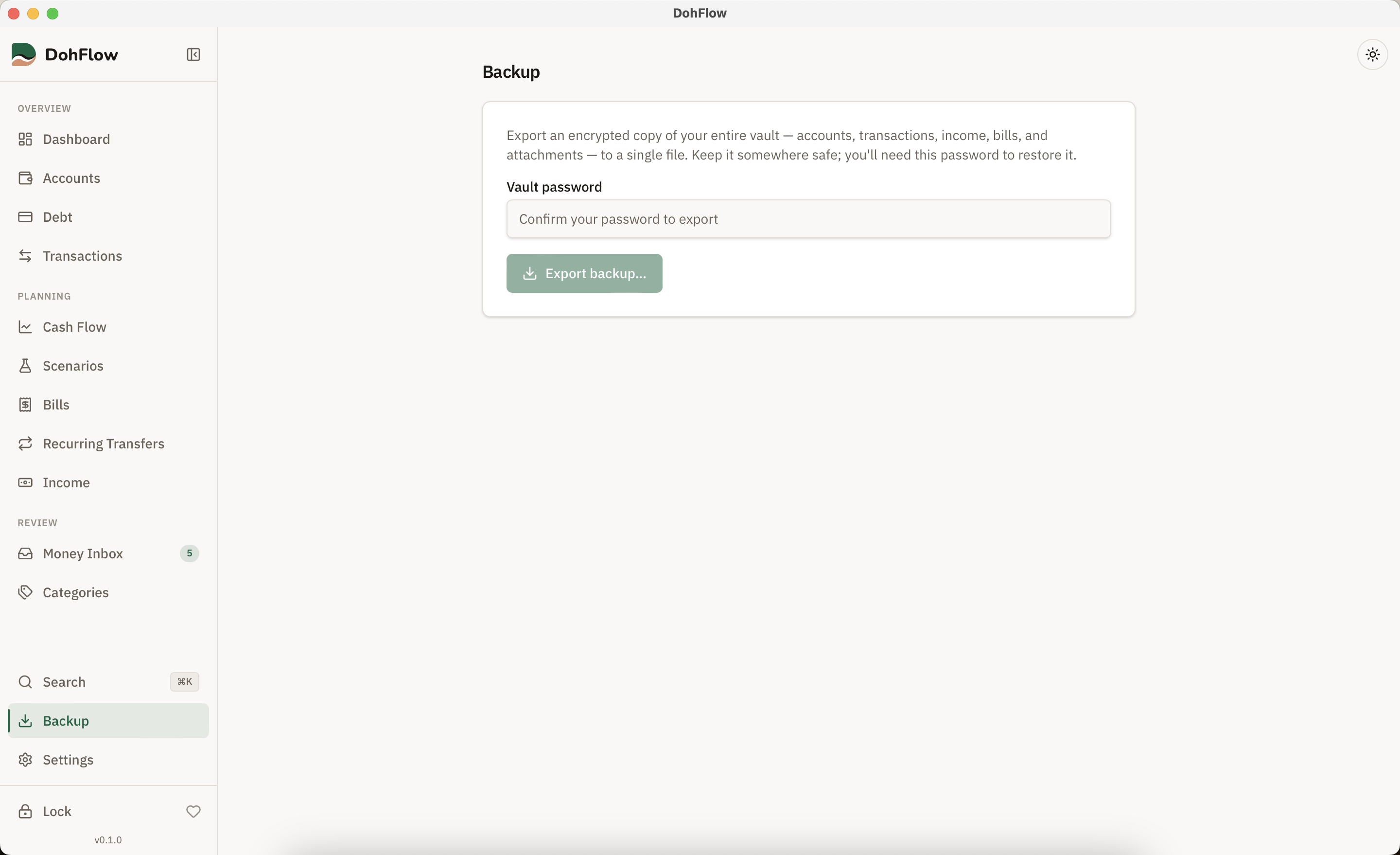This screenshot has height=855, width=1400.
Task: Click the Scenarios flask icon
Action: [x=25, y=366]
